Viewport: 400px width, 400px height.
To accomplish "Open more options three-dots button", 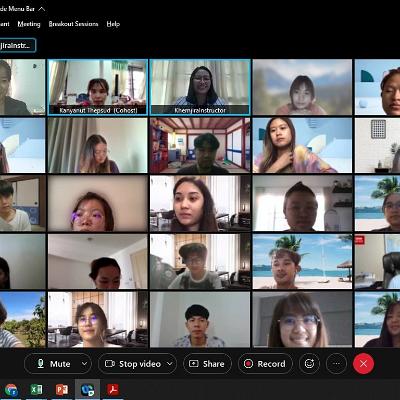I will 336,364.
